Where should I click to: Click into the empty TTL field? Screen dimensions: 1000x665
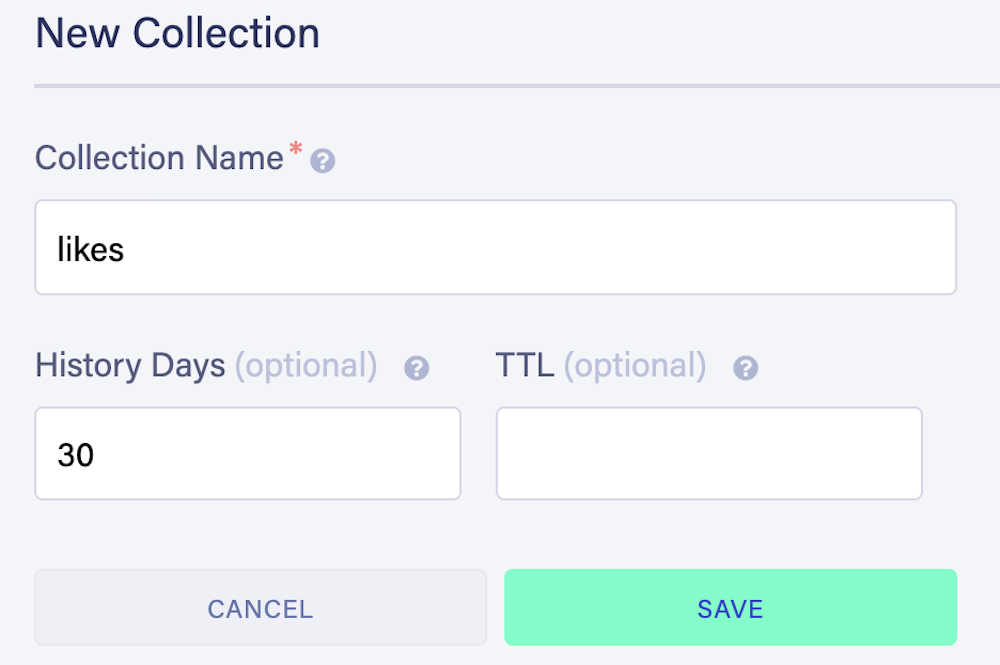tap(708, 454)
